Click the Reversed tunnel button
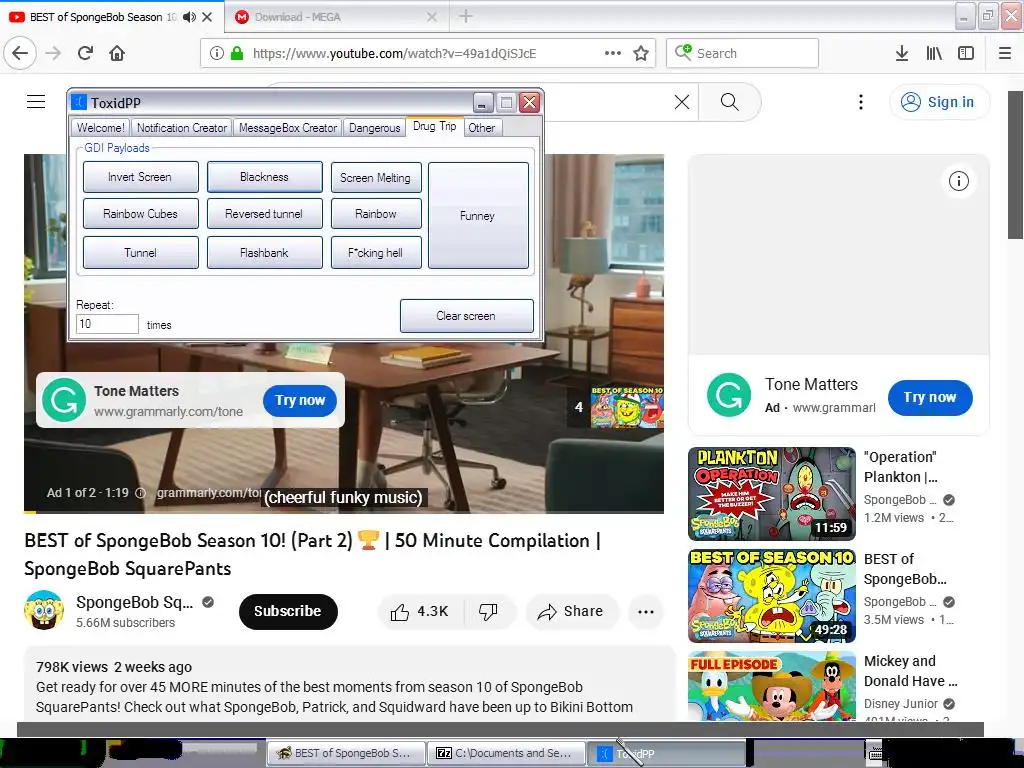The width and height of the screenshot is (1024, 768). click(264, 214)
